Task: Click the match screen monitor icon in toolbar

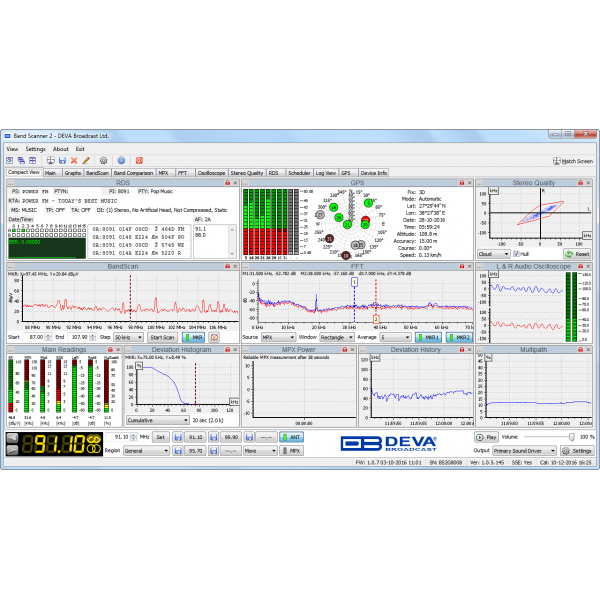Action: click(557, 161)
